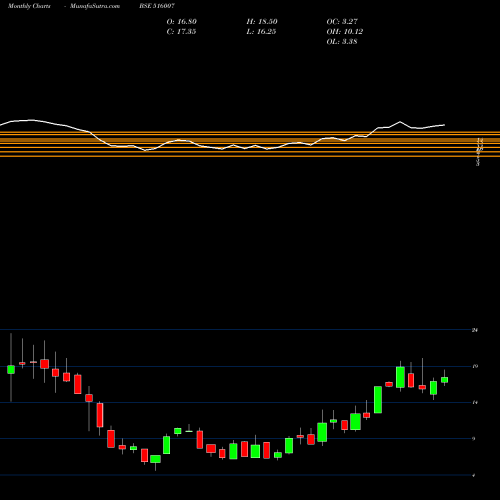Click the 'Monthly Charts' title text

click(29, 6)
